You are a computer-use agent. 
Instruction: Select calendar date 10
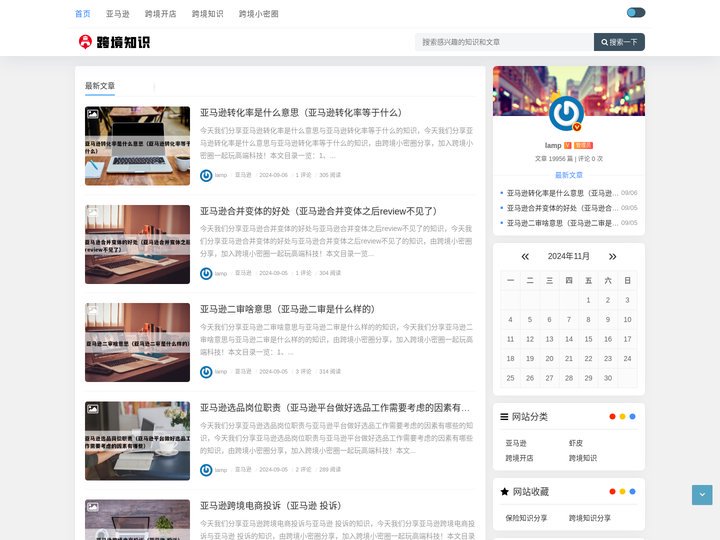tap(627, 320)
